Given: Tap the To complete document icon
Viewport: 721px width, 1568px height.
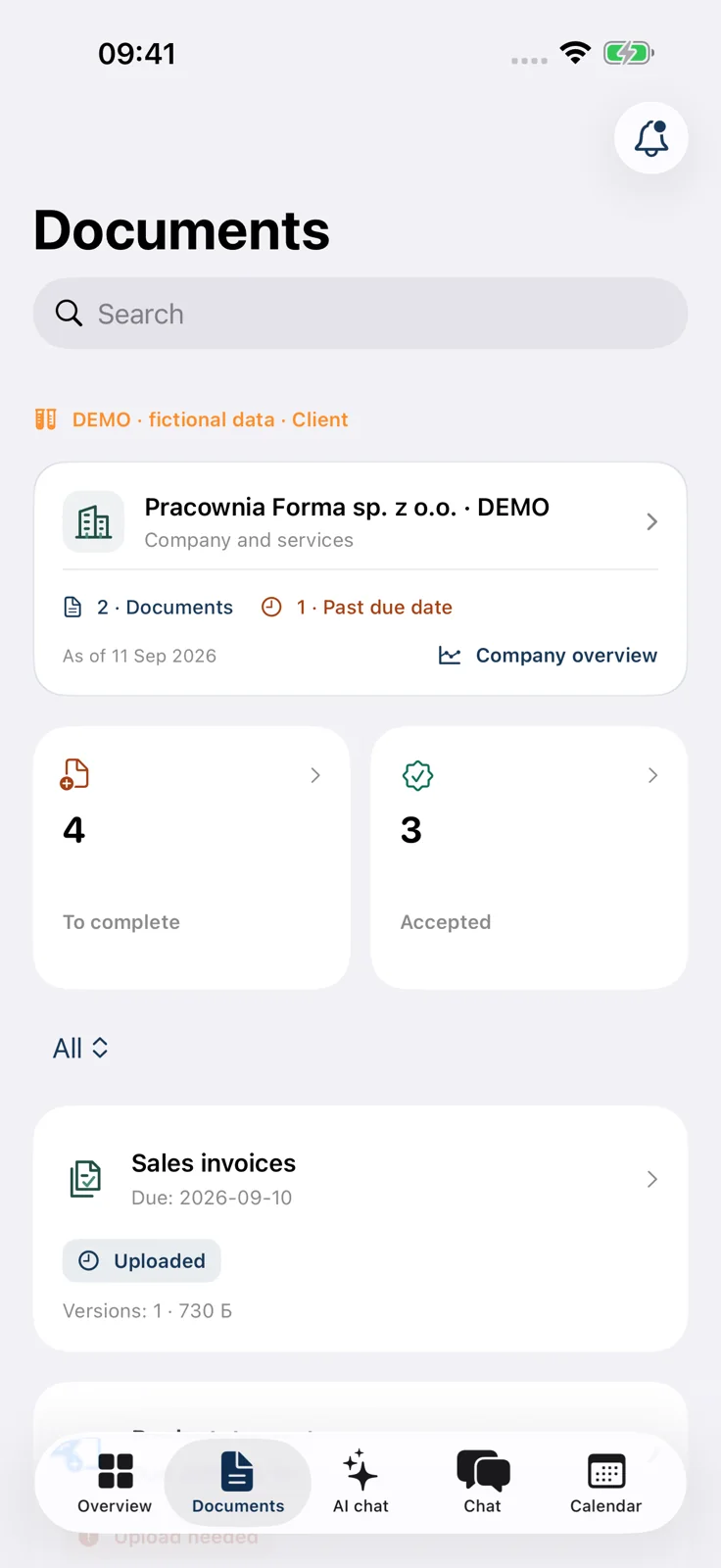Looking at the screenshot, I should (x=74, y=774).
